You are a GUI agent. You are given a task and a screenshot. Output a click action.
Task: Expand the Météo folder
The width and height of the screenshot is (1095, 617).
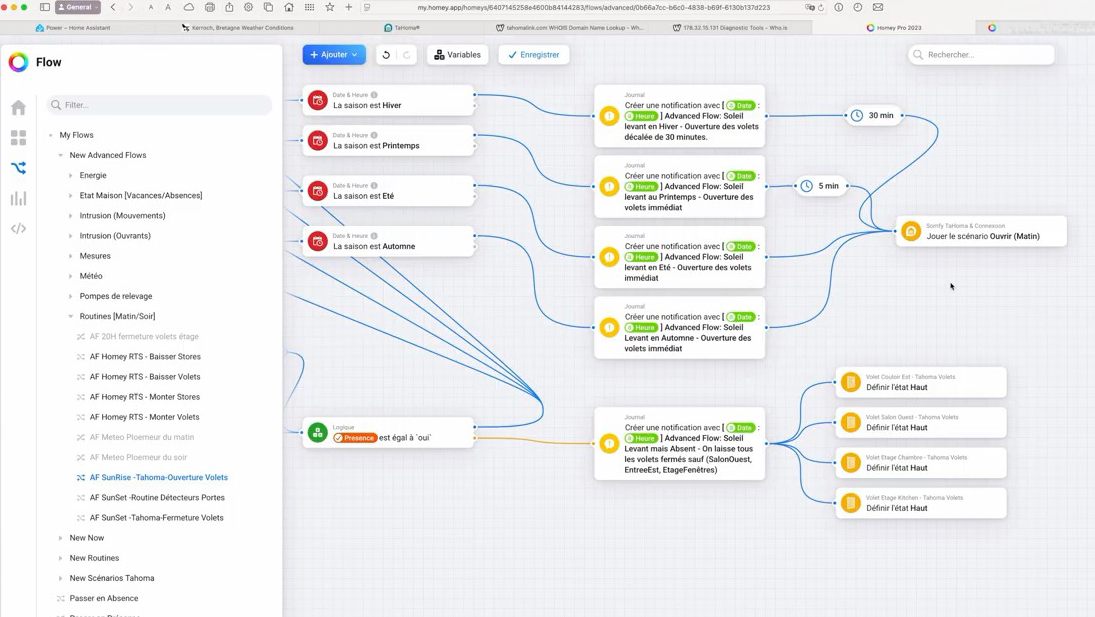[71, 276]
